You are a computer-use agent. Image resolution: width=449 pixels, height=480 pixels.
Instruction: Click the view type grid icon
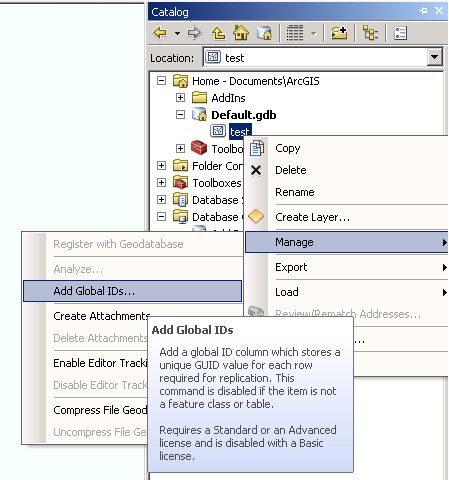click(x=295, y=33)
